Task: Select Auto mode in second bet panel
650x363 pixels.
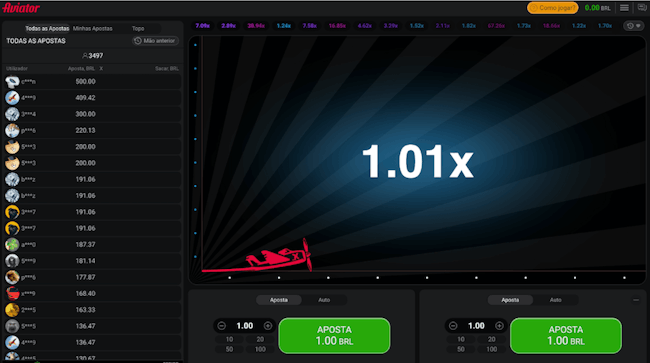Action: pyautogui.click(x=555, y=300)
